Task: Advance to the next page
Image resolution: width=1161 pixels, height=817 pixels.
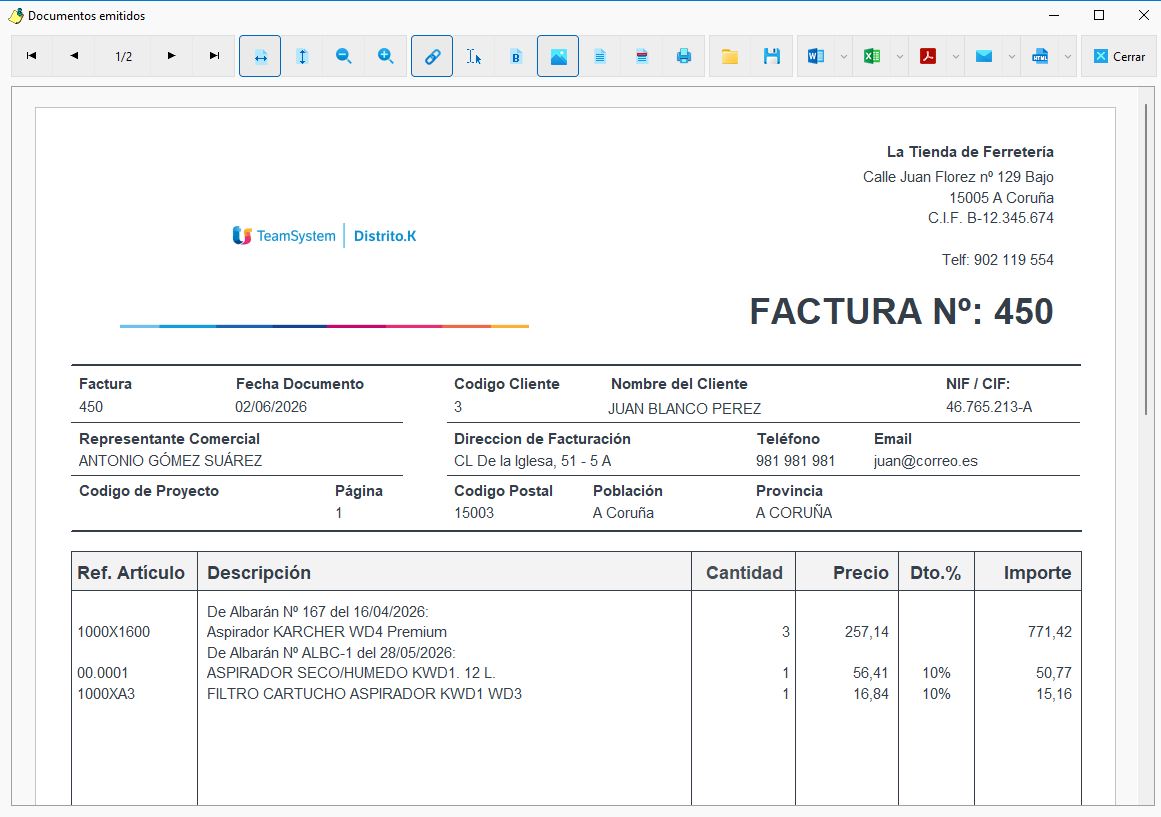Action: click(x=171, y=56)
